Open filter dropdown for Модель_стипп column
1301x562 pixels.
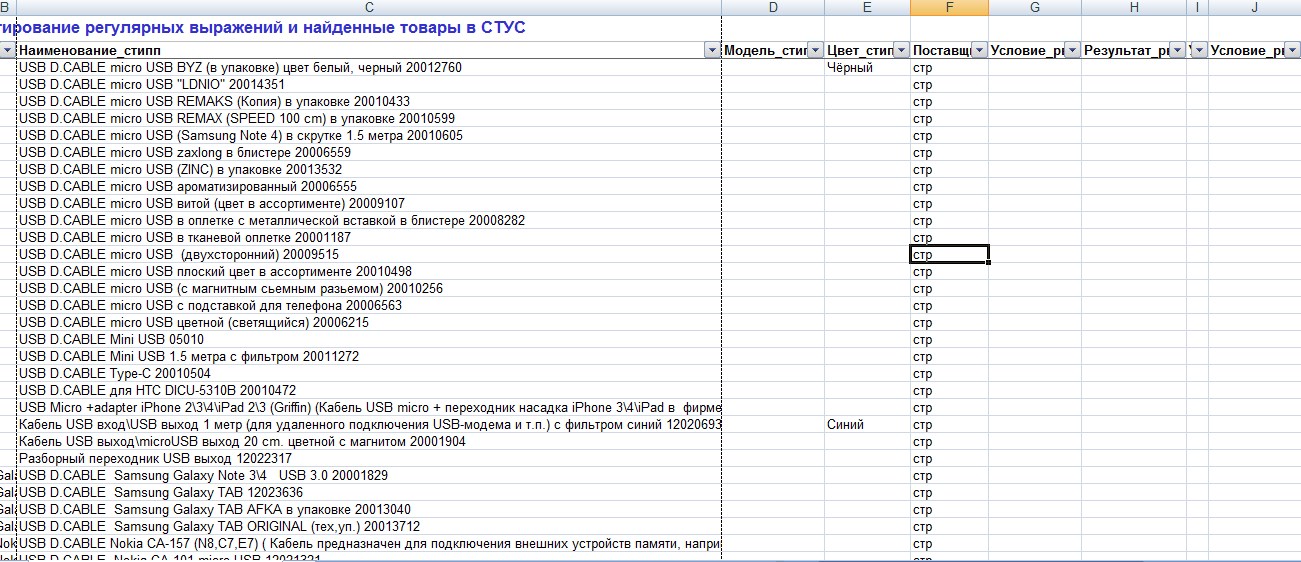point(815,50)
